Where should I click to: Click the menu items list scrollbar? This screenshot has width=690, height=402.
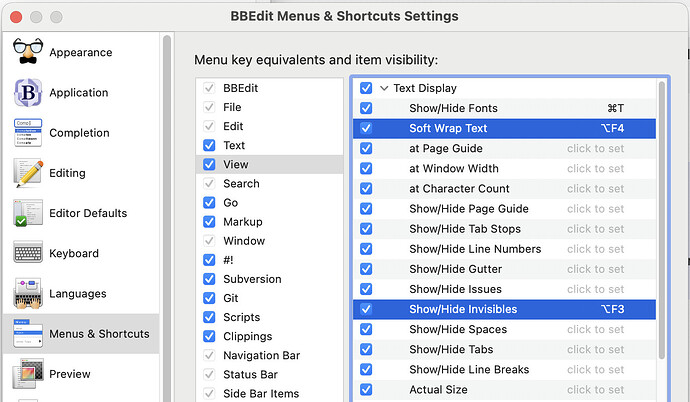662,220
